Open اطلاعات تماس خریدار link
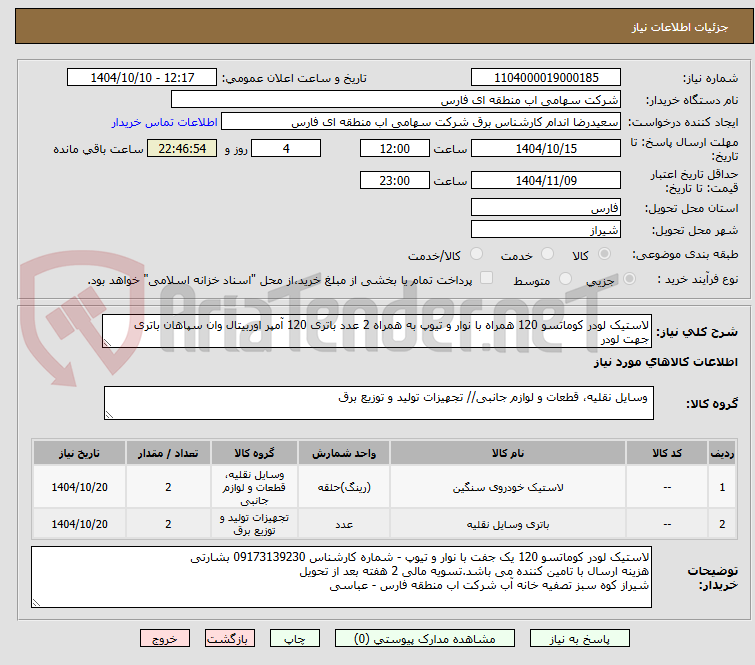 tap(165, 122)
